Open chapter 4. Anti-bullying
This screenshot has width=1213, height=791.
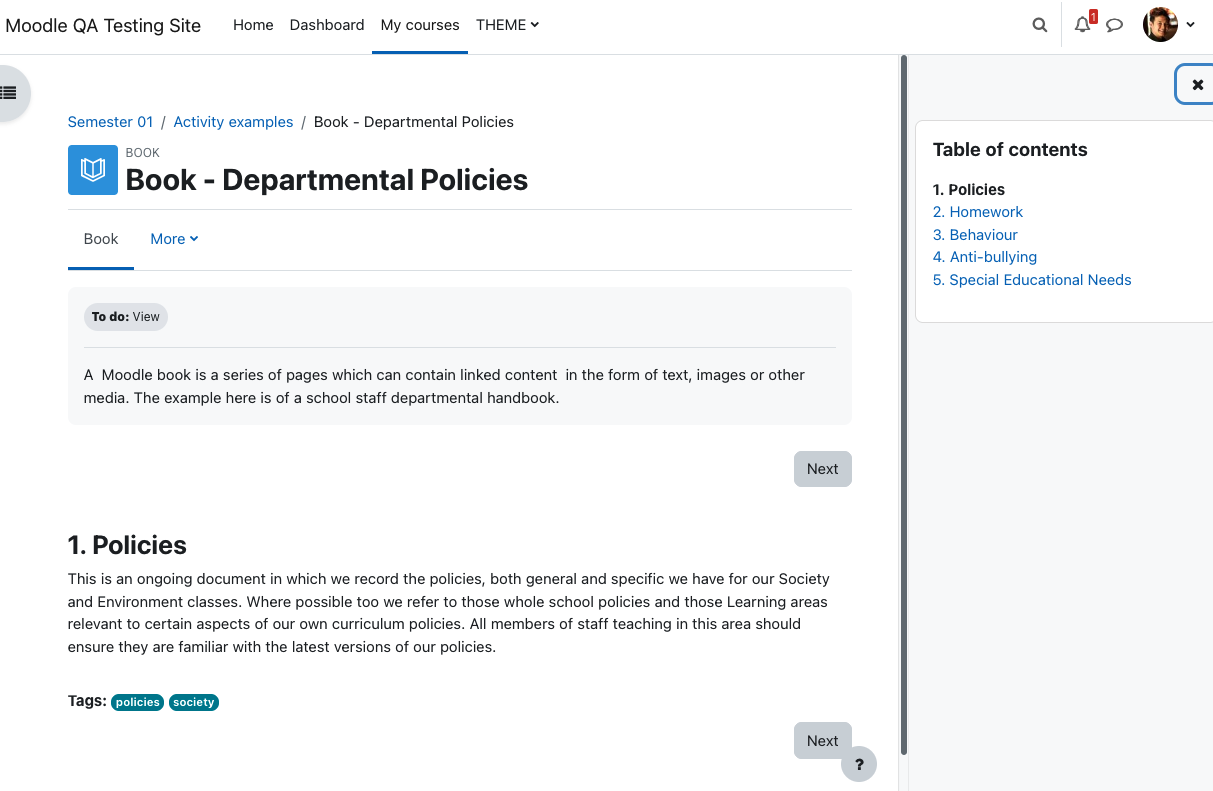985,257
